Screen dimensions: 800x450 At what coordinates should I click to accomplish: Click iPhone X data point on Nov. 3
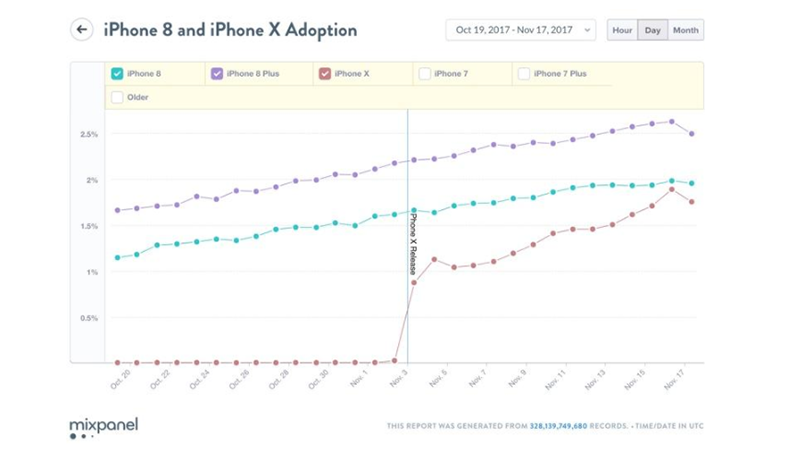(x=414, y=283)
